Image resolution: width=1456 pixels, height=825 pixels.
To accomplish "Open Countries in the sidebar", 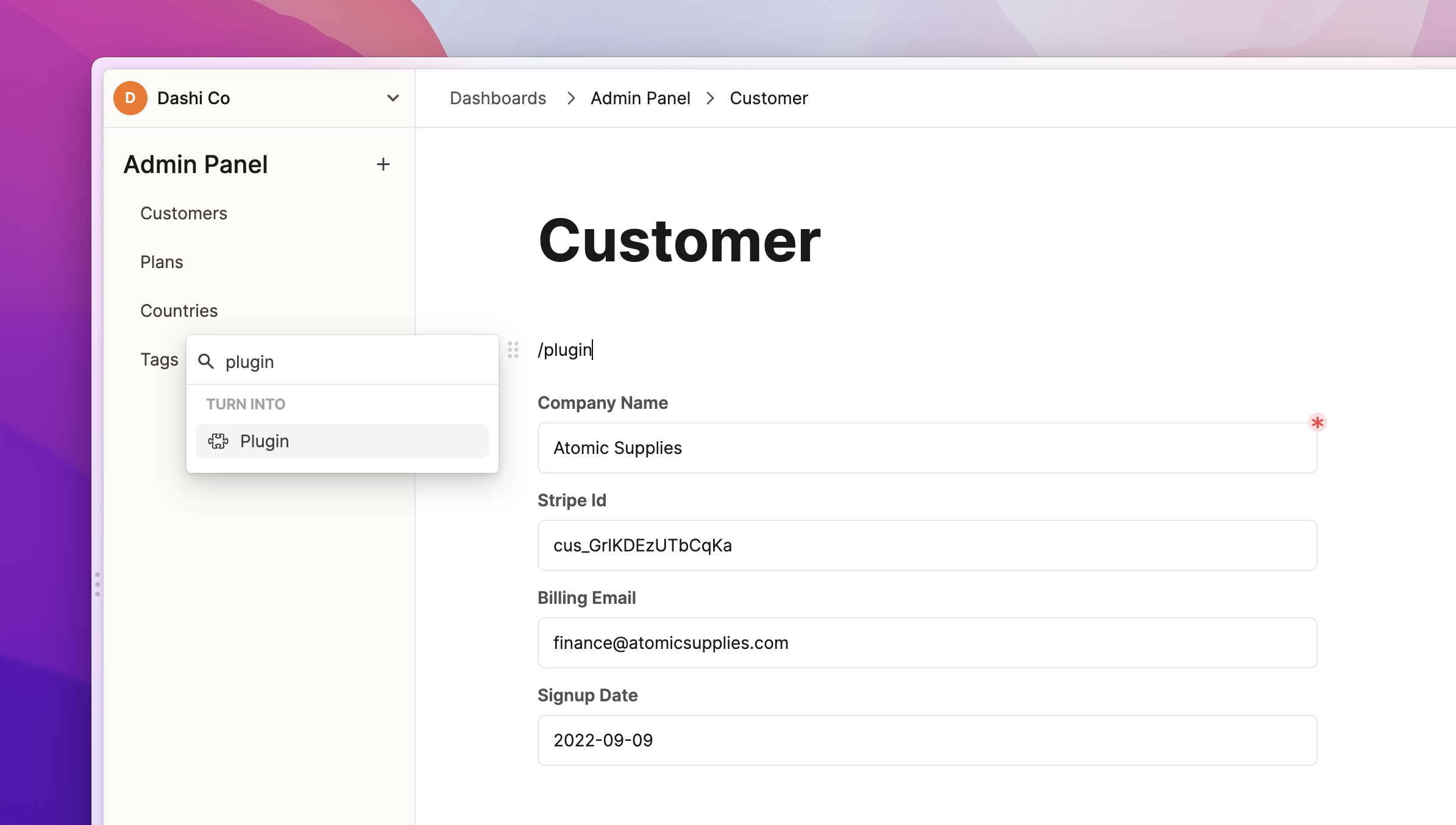I will (x=179, y=311).
